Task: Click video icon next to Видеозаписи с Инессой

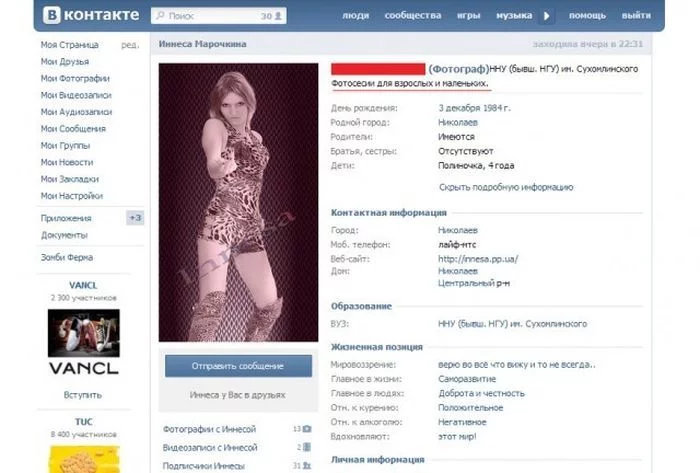Action: pyautogui.click(x=307, y=447)
